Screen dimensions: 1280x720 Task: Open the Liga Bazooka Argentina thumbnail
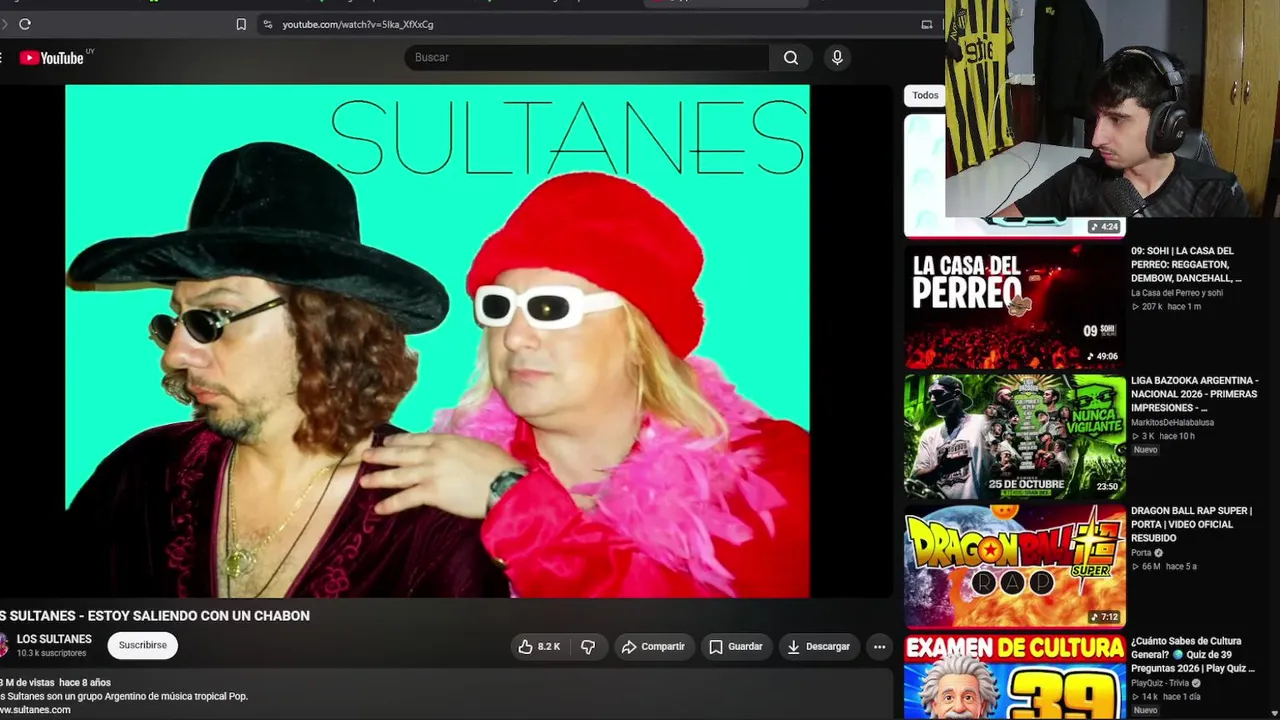coord(1015,437)
